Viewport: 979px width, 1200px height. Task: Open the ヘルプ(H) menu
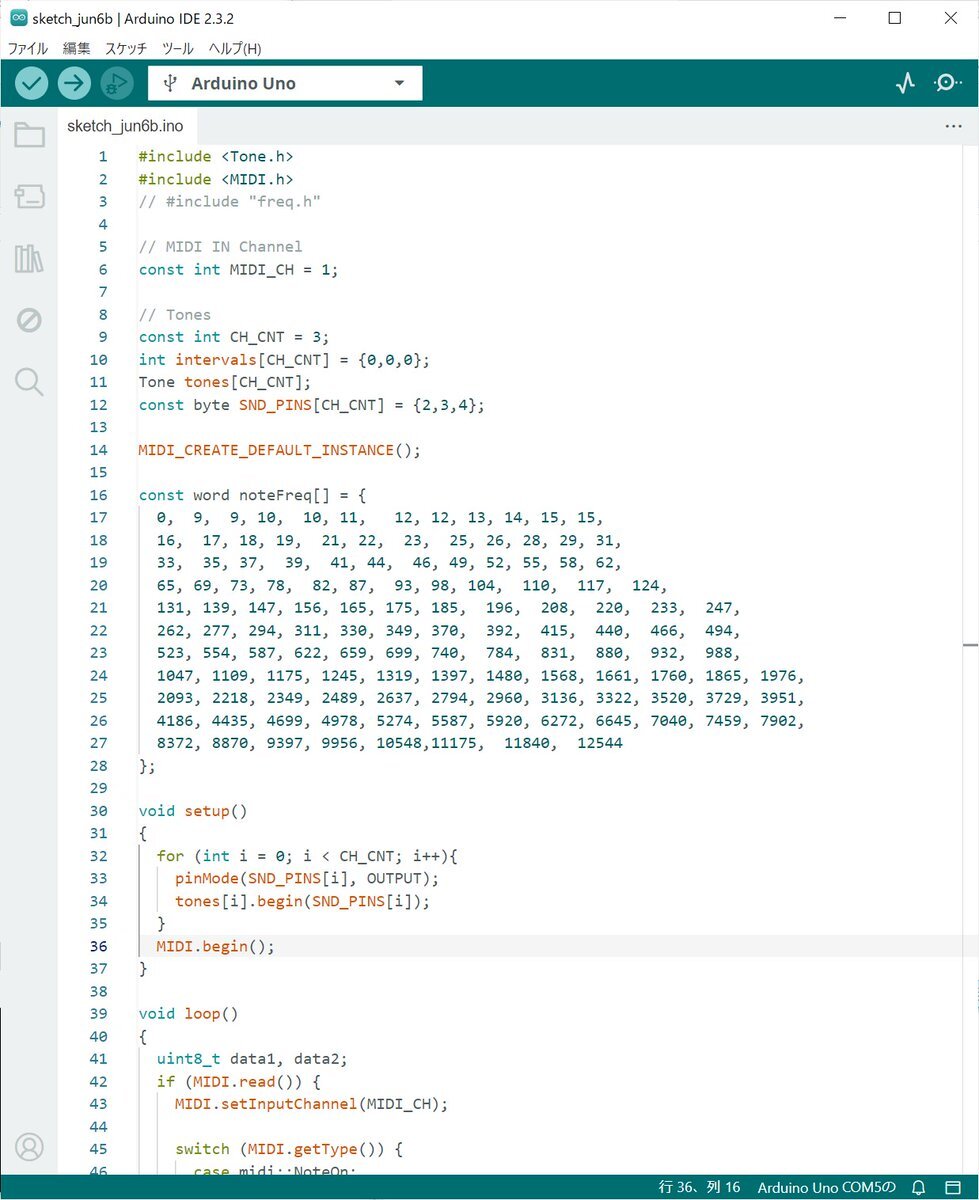coord(235,48)
